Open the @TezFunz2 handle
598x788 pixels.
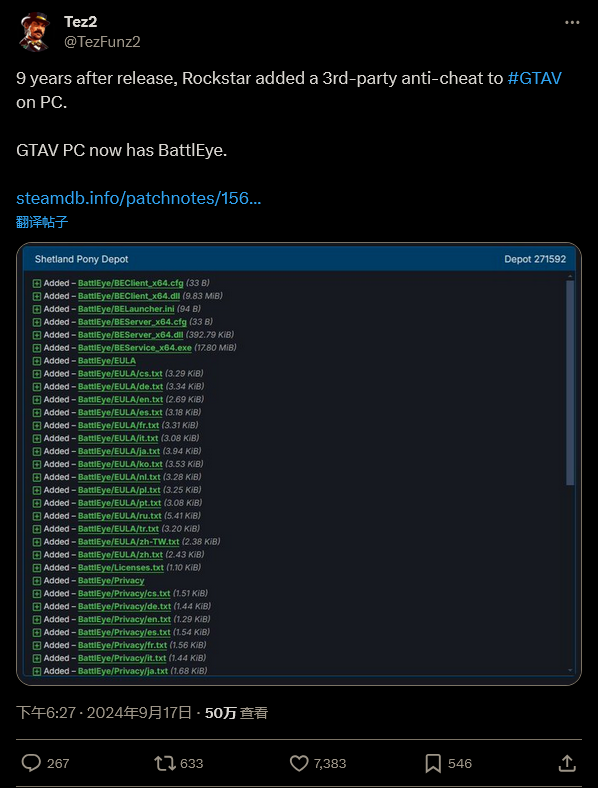102,42
